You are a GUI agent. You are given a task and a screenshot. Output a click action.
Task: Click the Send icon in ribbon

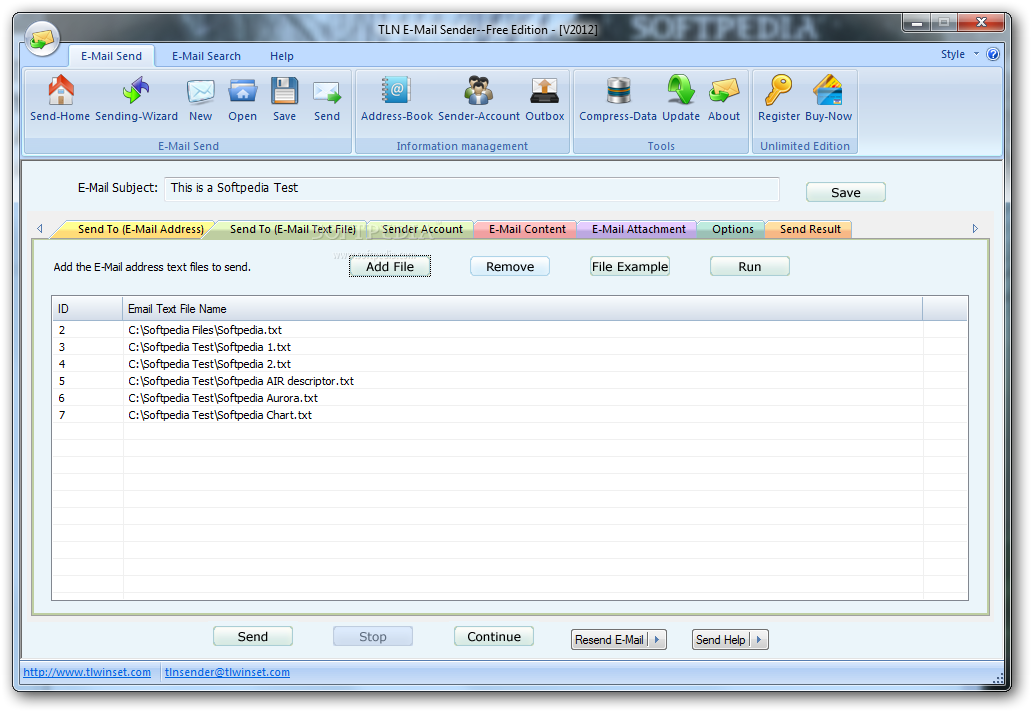pyautogui.click(x=326, y=98)
